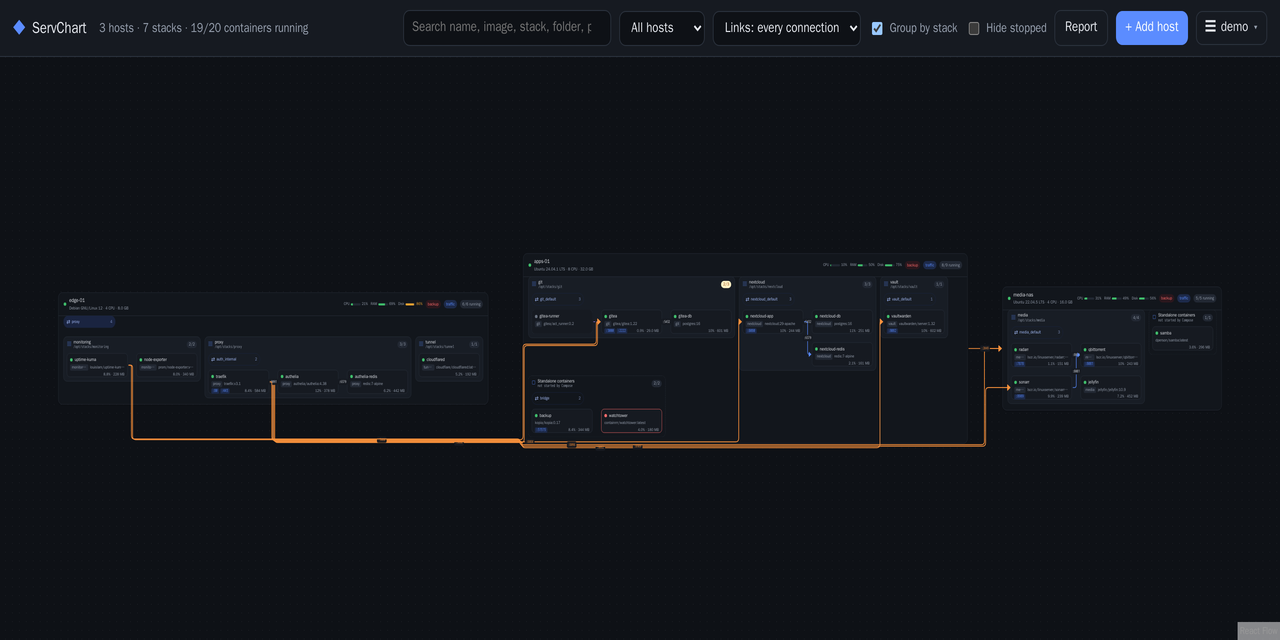Open the backup container card

tap(562, 421)
